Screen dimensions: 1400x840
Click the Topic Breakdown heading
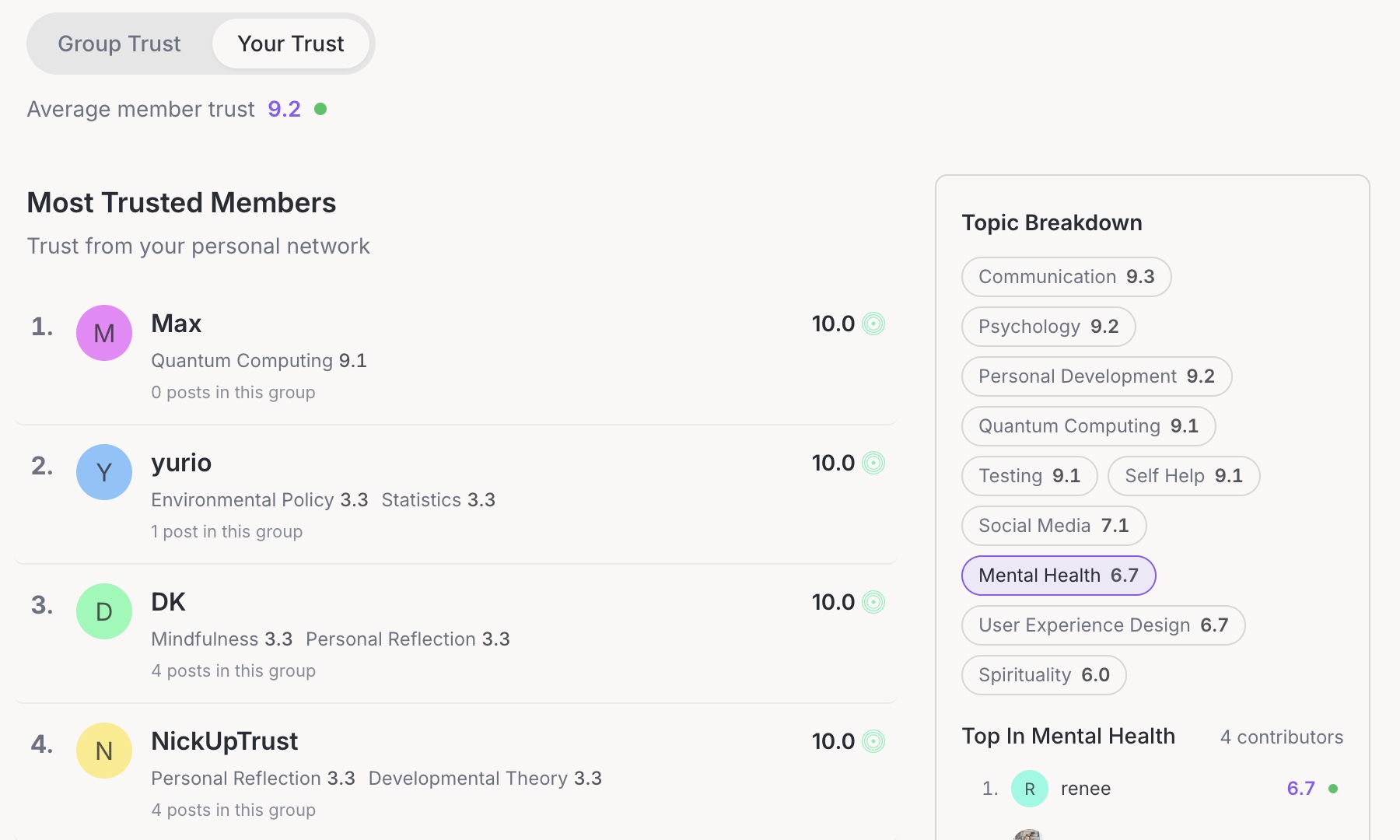pyautogui.click(x=1052, y=223)
